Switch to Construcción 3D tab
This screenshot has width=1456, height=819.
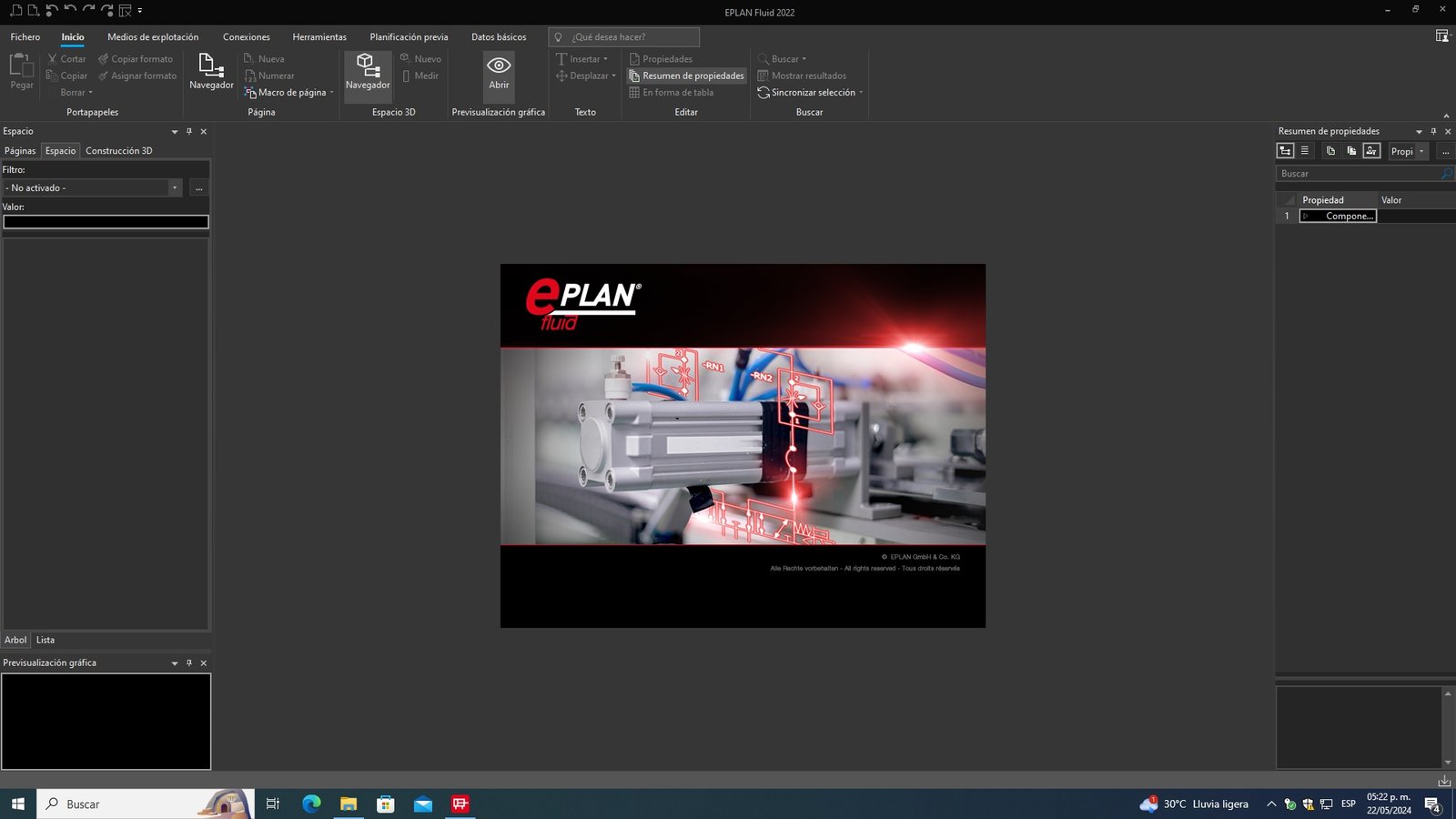[119, 150]
